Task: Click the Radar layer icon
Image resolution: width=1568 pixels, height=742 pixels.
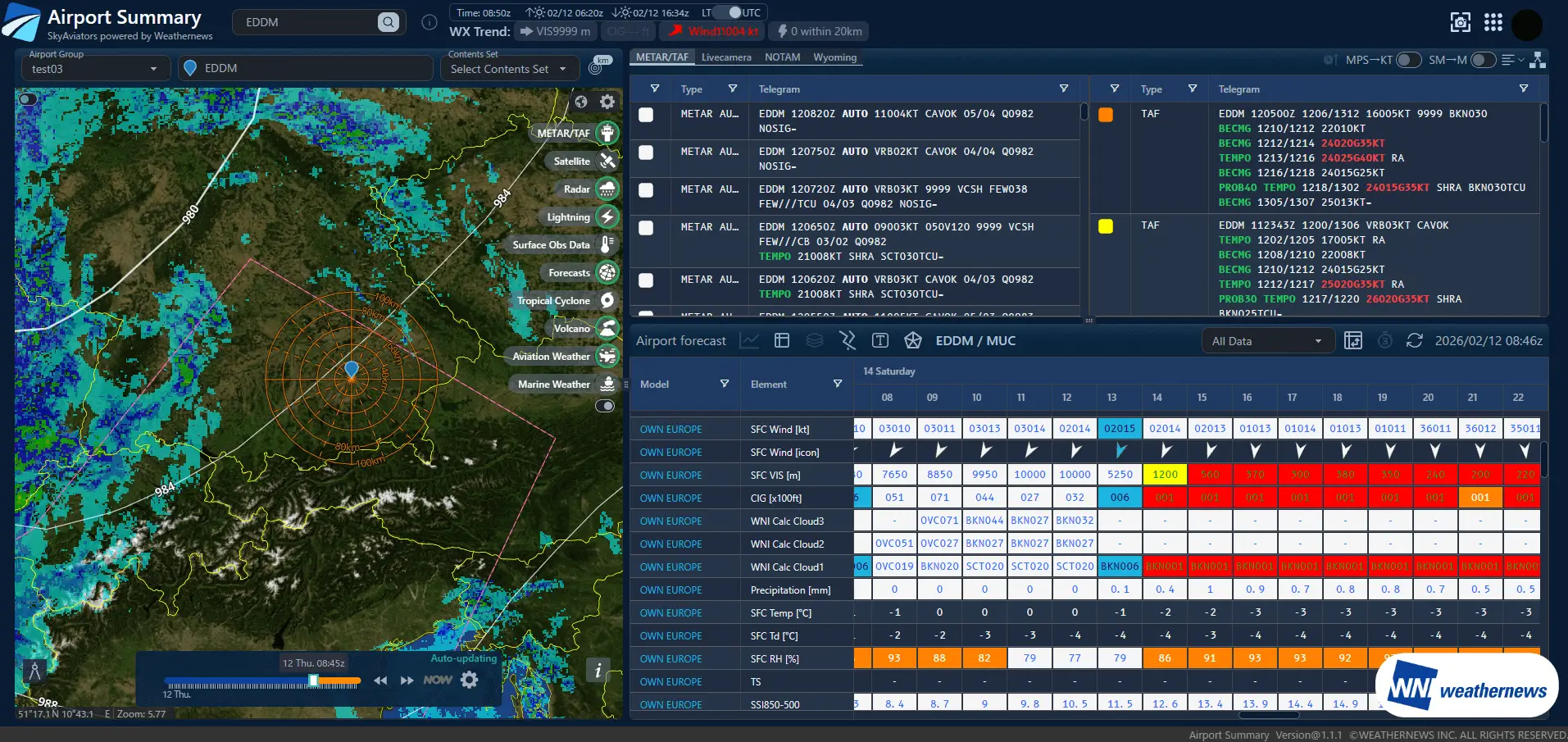Action: coord(607,189)
